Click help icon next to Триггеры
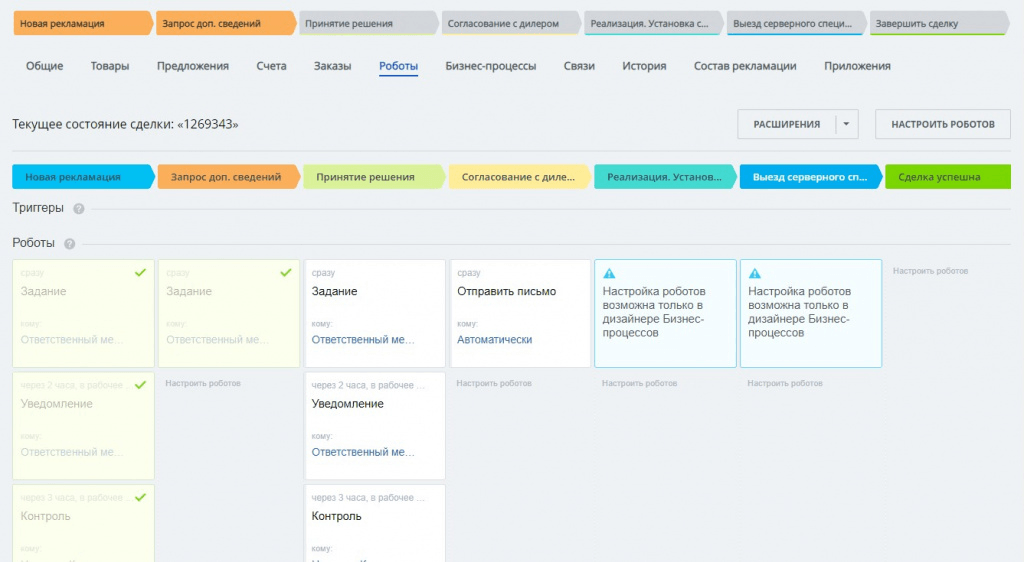1024x562 pixels. tap(79, 209)
